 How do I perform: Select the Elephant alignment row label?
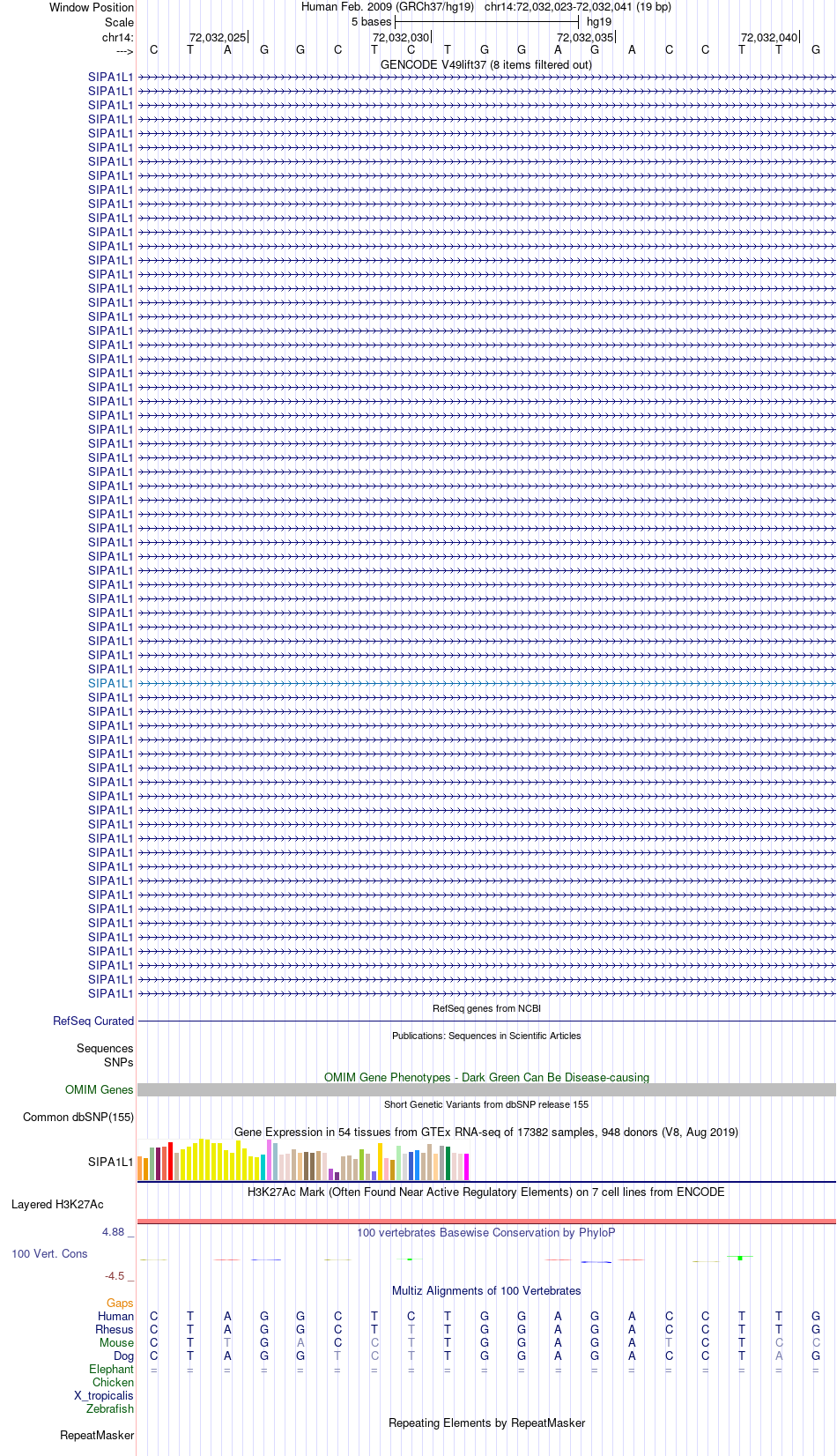pyautogui.click(x=111, y=1369)
